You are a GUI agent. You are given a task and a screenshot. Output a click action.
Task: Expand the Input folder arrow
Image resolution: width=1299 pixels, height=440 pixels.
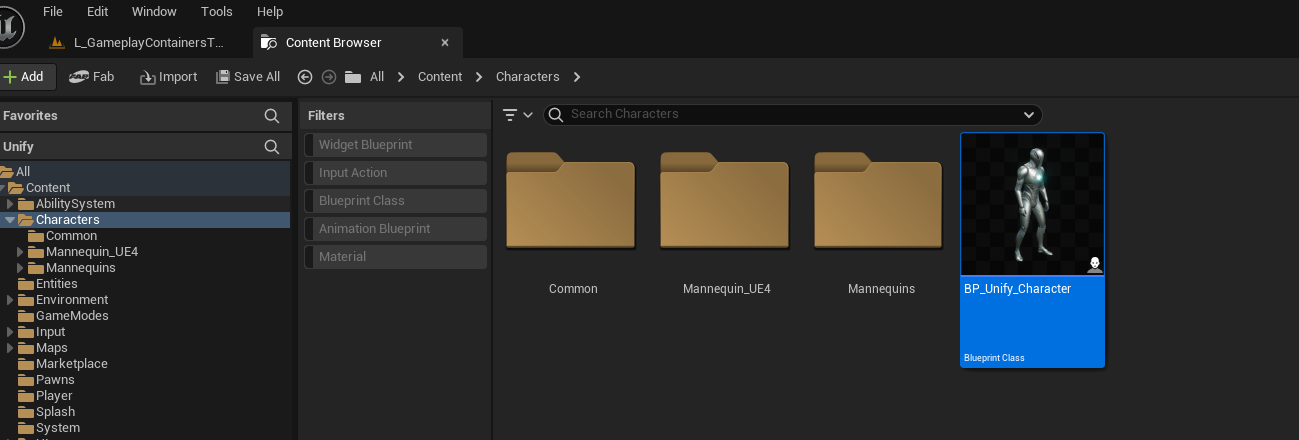[x=10, y=332]
